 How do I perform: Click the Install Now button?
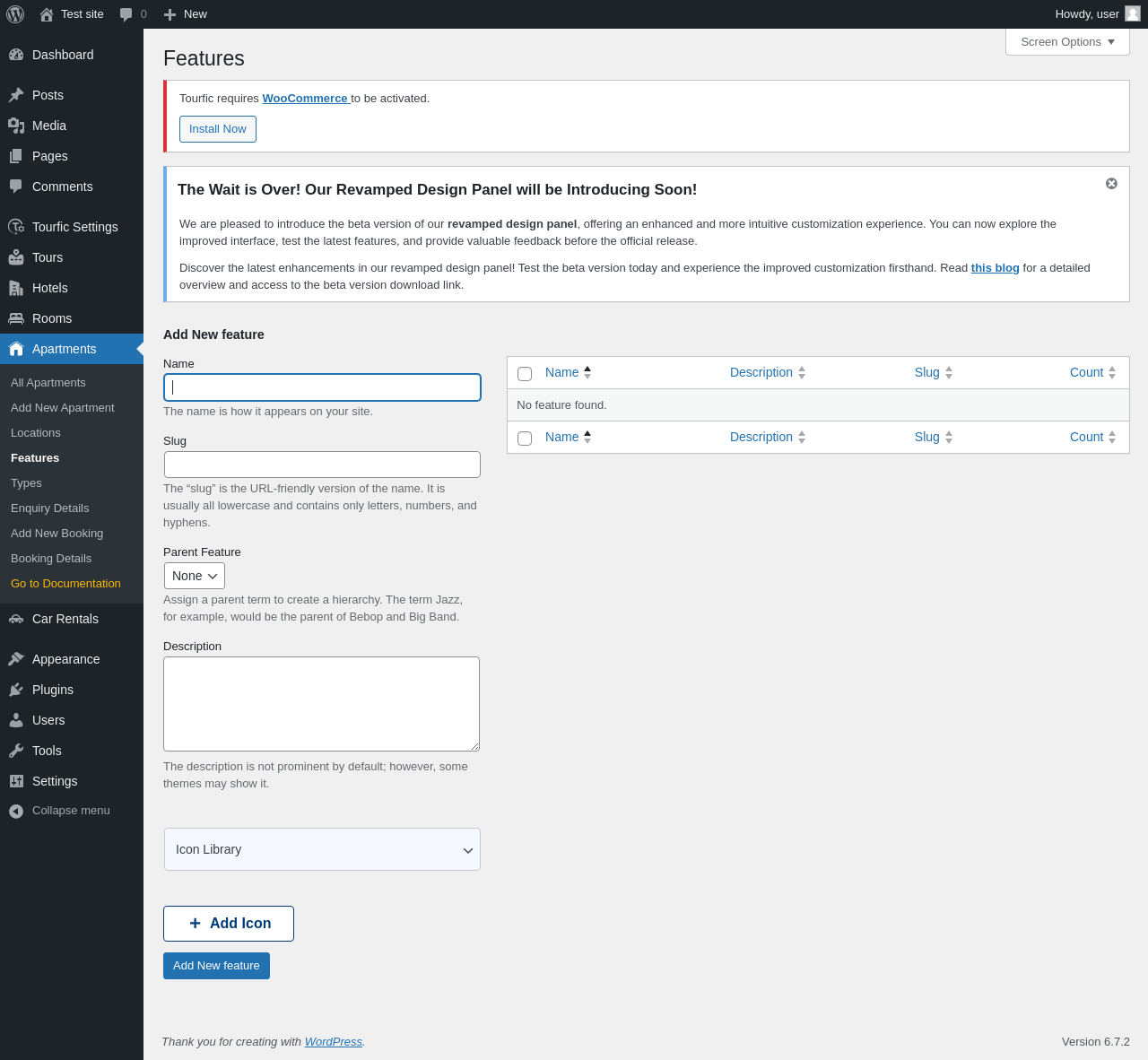point(218,129)
